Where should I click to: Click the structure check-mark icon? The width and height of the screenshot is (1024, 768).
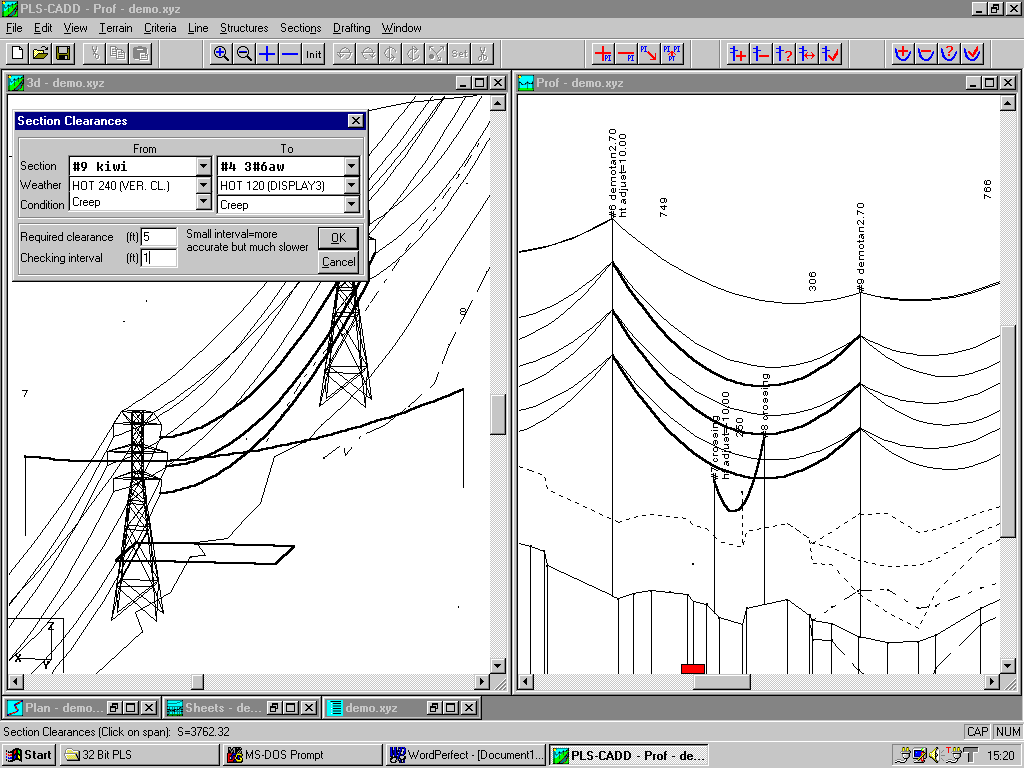pos(830,54)
